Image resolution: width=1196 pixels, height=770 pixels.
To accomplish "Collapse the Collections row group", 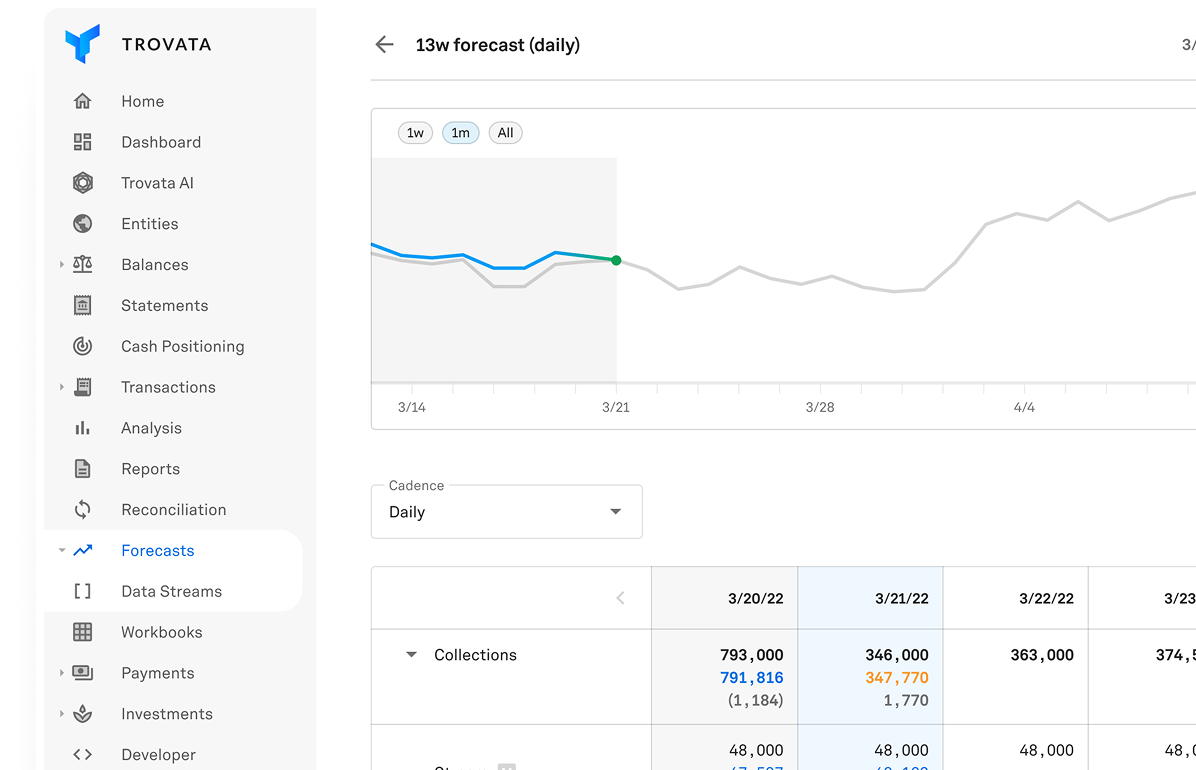I will coord(411,655).
